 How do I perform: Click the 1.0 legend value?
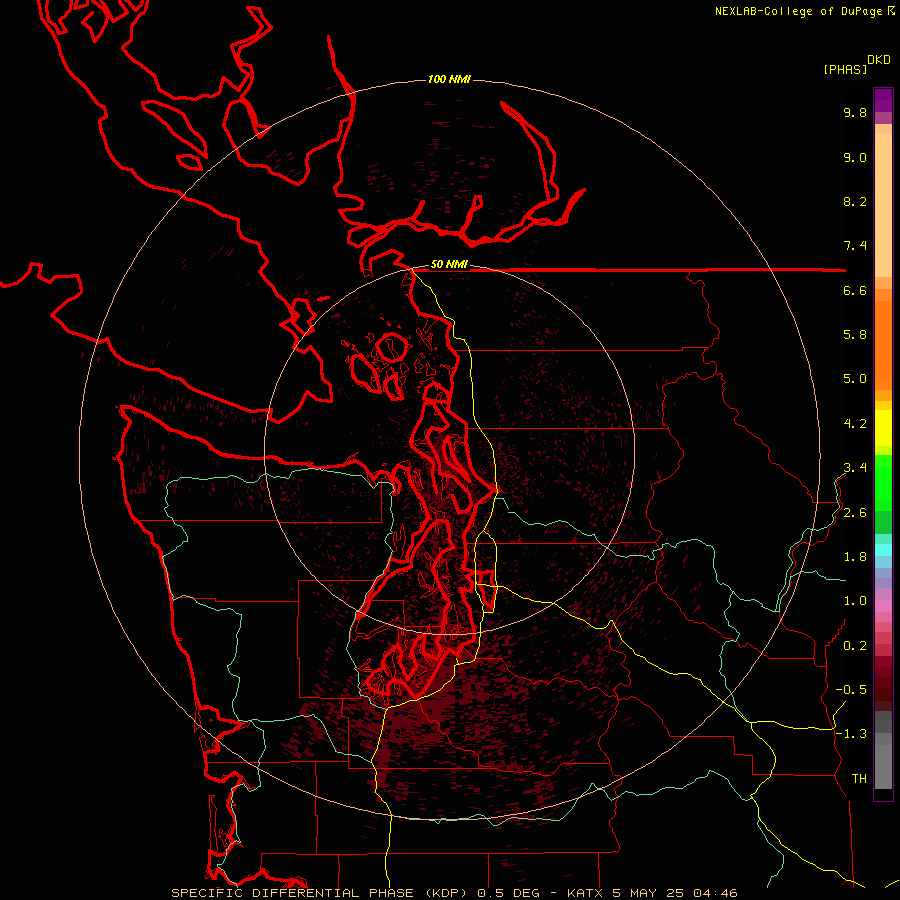(855, 601)
